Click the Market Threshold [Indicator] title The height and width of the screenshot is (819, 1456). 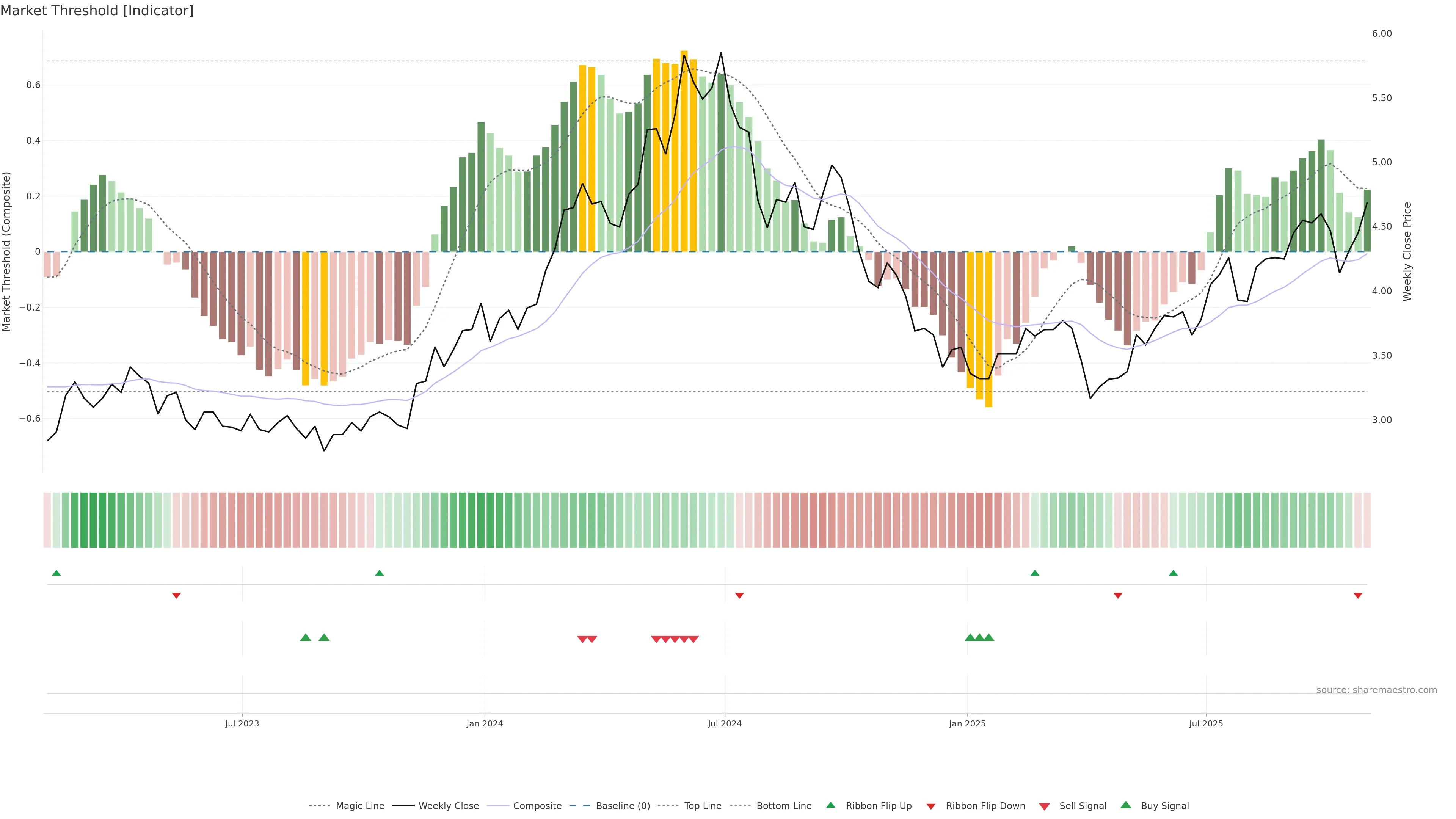click(97, 11)
